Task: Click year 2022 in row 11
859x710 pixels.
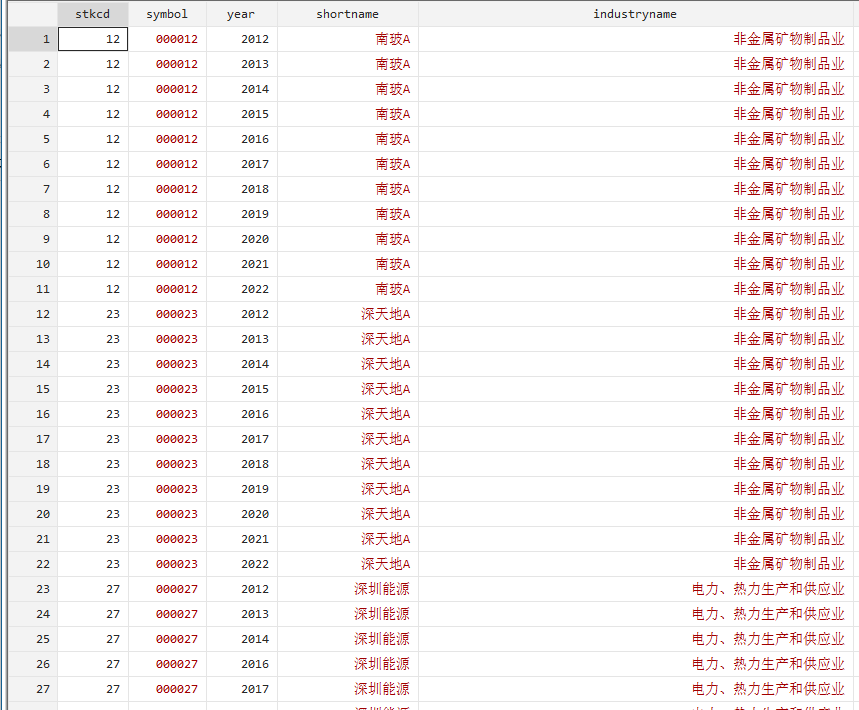Action: (255, 289)
